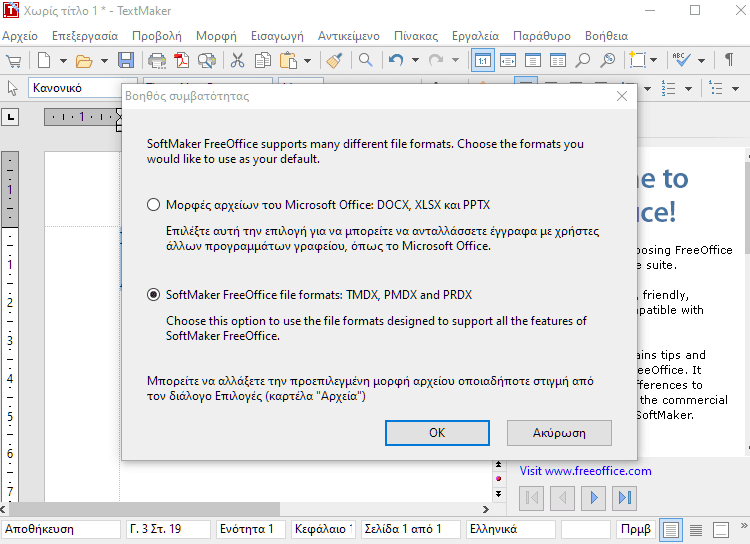Cut the selection with the scissors icon
The width and height of the screenshot is (750, 544).
237,61
